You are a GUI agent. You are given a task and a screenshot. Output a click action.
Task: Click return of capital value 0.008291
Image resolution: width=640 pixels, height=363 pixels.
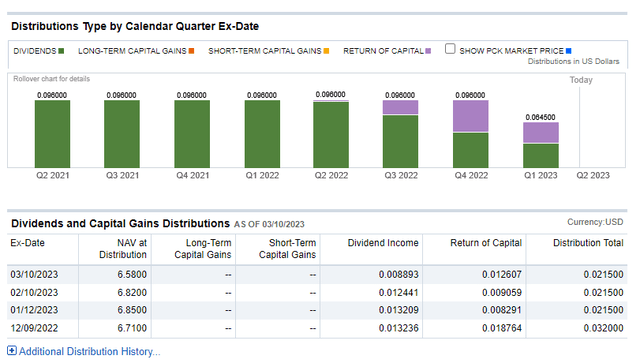coord(502,310)
